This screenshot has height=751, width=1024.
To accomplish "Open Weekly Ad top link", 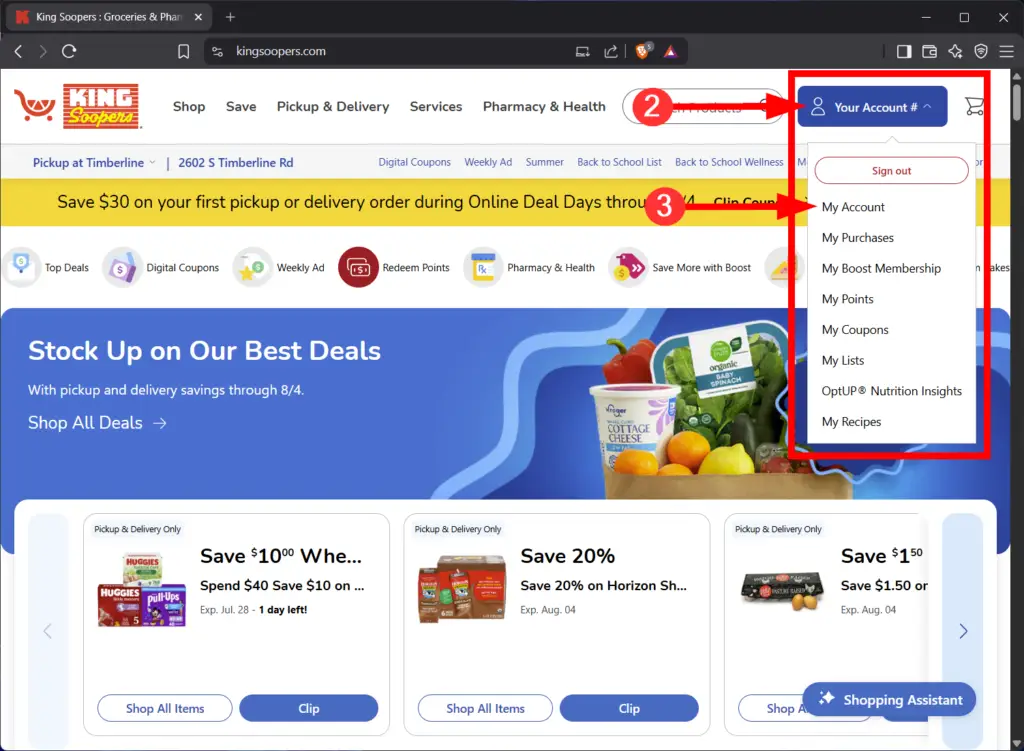I will 488,162.
